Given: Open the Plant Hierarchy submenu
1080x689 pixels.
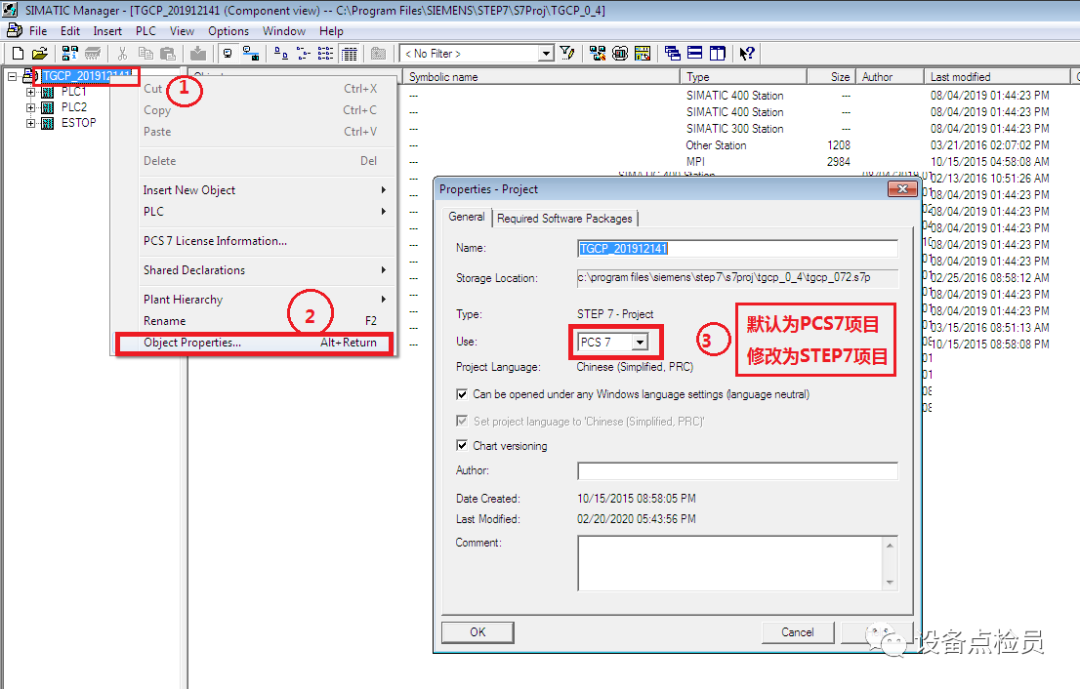Looking at the screenshot, I should click(x=264, y=300).
